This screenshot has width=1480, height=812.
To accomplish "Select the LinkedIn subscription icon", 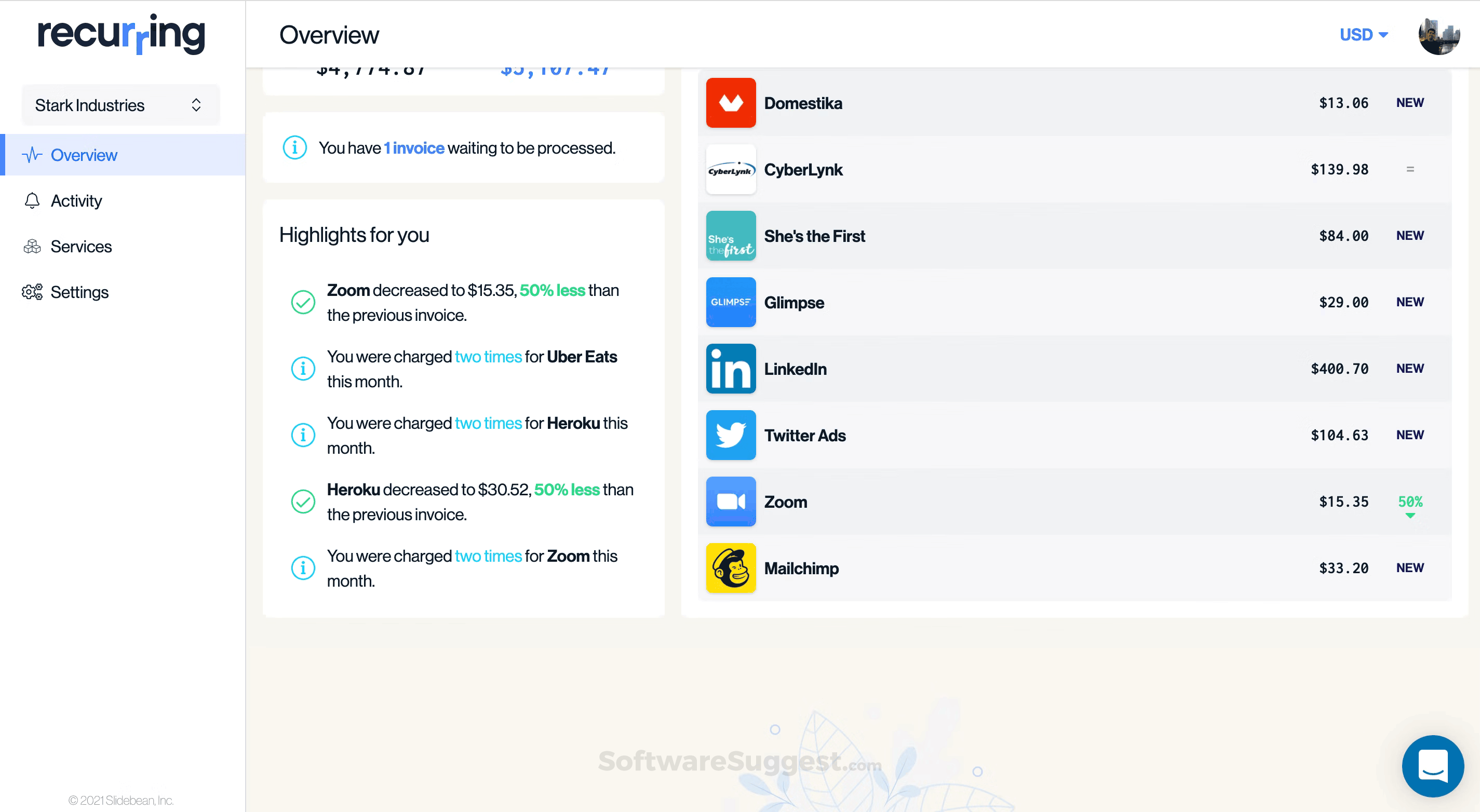I will 731,369.
